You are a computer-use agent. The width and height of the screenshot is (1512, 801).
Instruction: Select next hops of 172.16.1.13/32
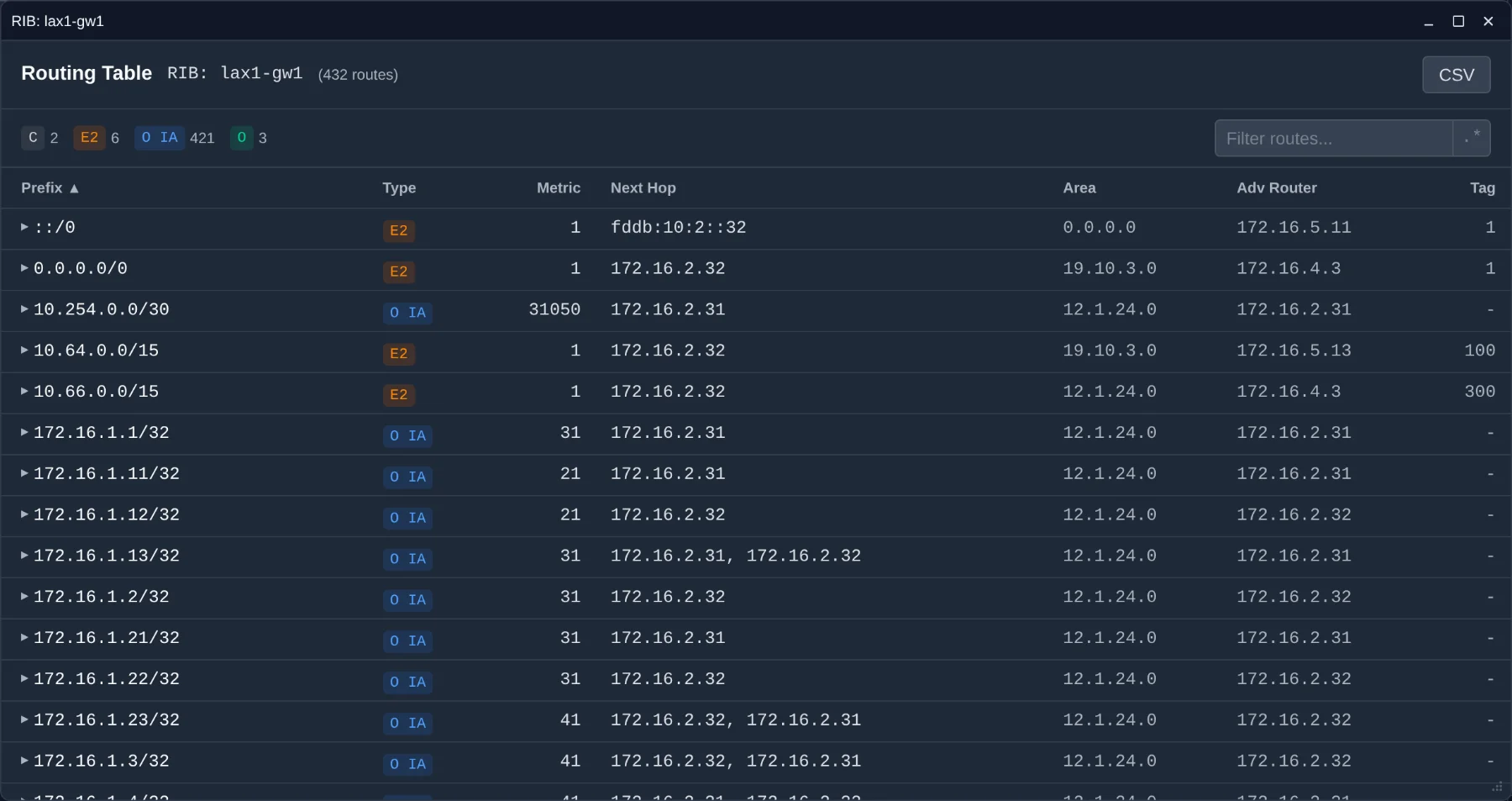point(736,556)
